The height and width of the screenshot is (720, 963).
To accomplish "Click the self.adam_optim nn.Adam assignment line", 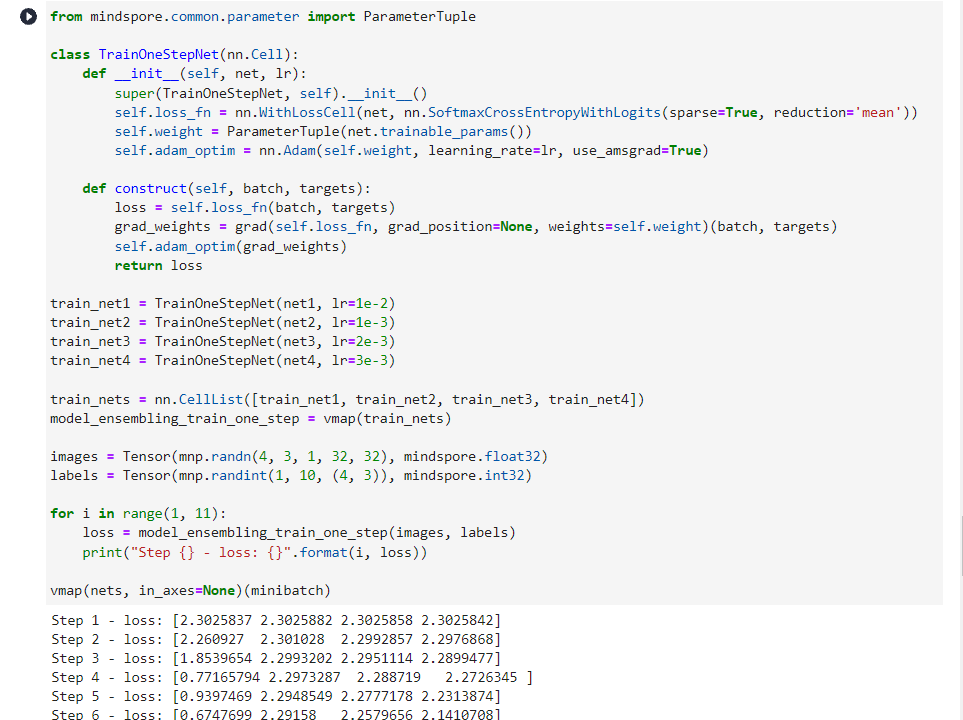I will pos(411,151).
